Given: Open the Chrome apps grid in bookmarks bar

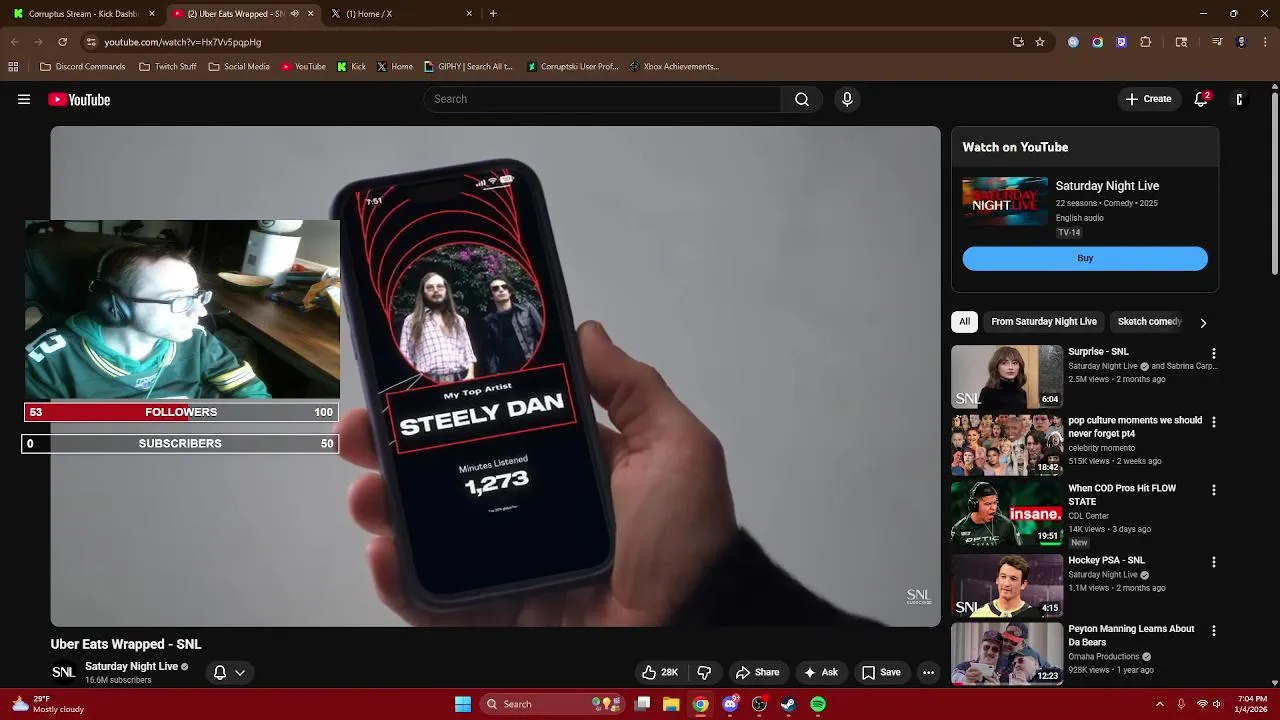Looking at the screenshot, I should (13, 67).
